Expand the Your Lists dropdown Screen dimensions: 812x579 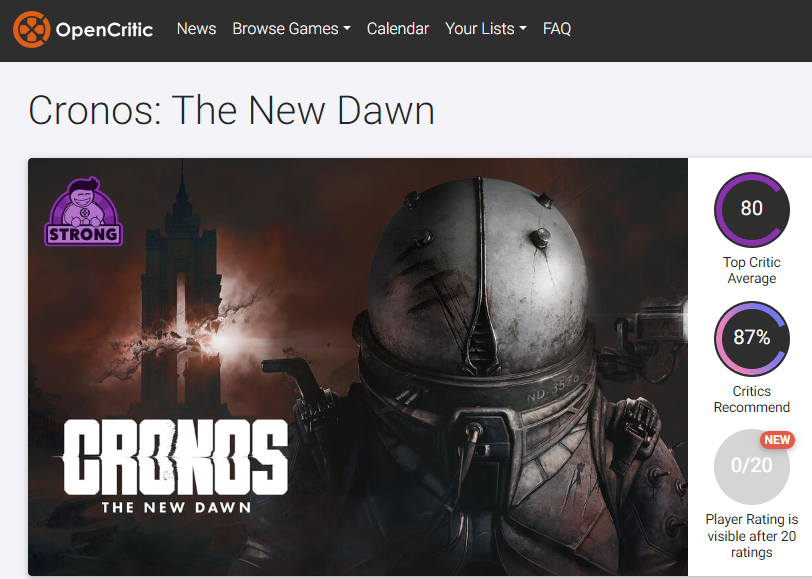pos(486,28)
